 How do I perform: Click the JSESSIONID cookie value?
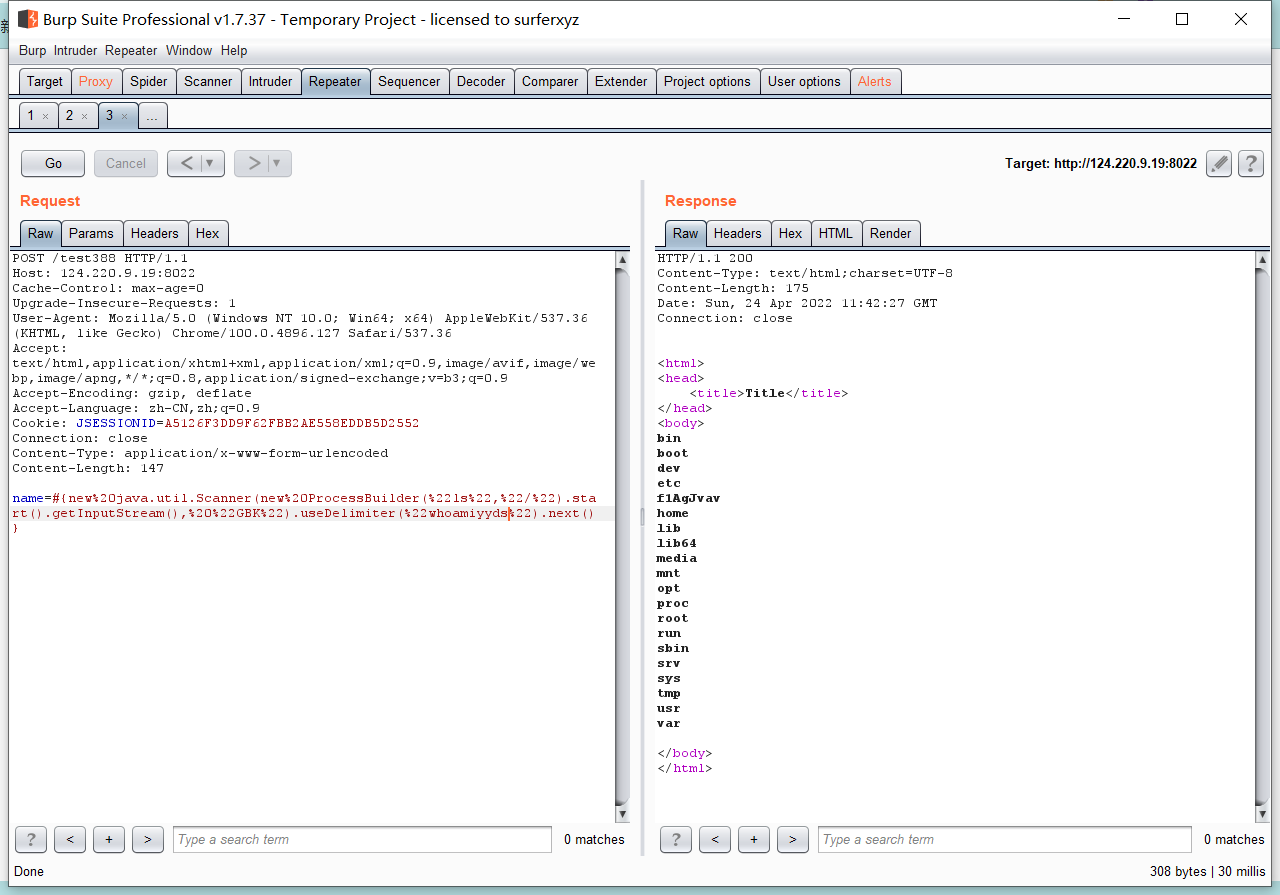[x=292, y=423]
